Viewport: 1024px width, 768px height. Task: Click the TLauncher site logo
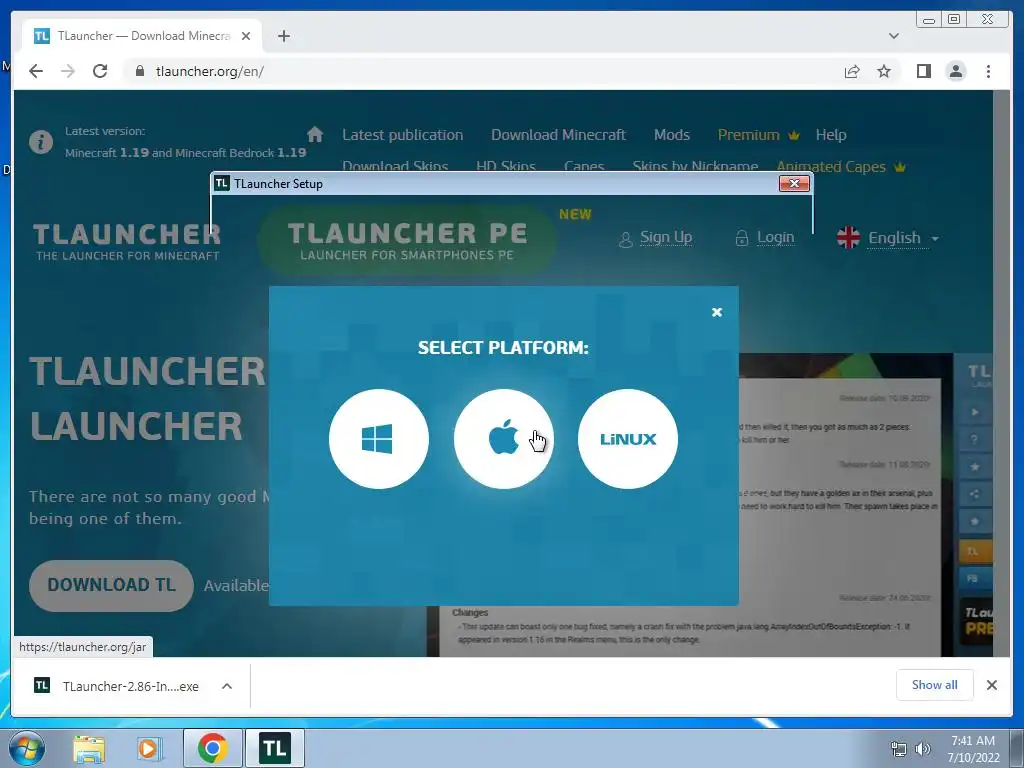127,242
